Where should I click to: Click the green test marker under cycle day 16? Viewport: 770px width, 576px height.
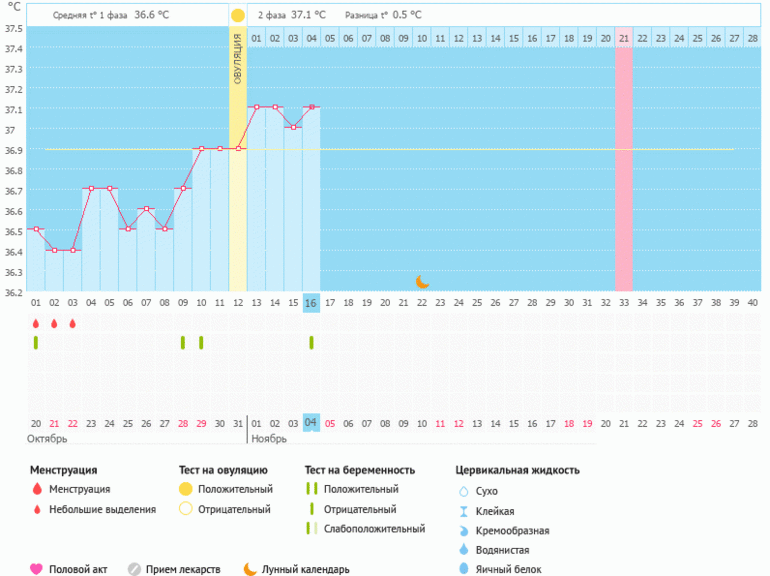[311, 343]
